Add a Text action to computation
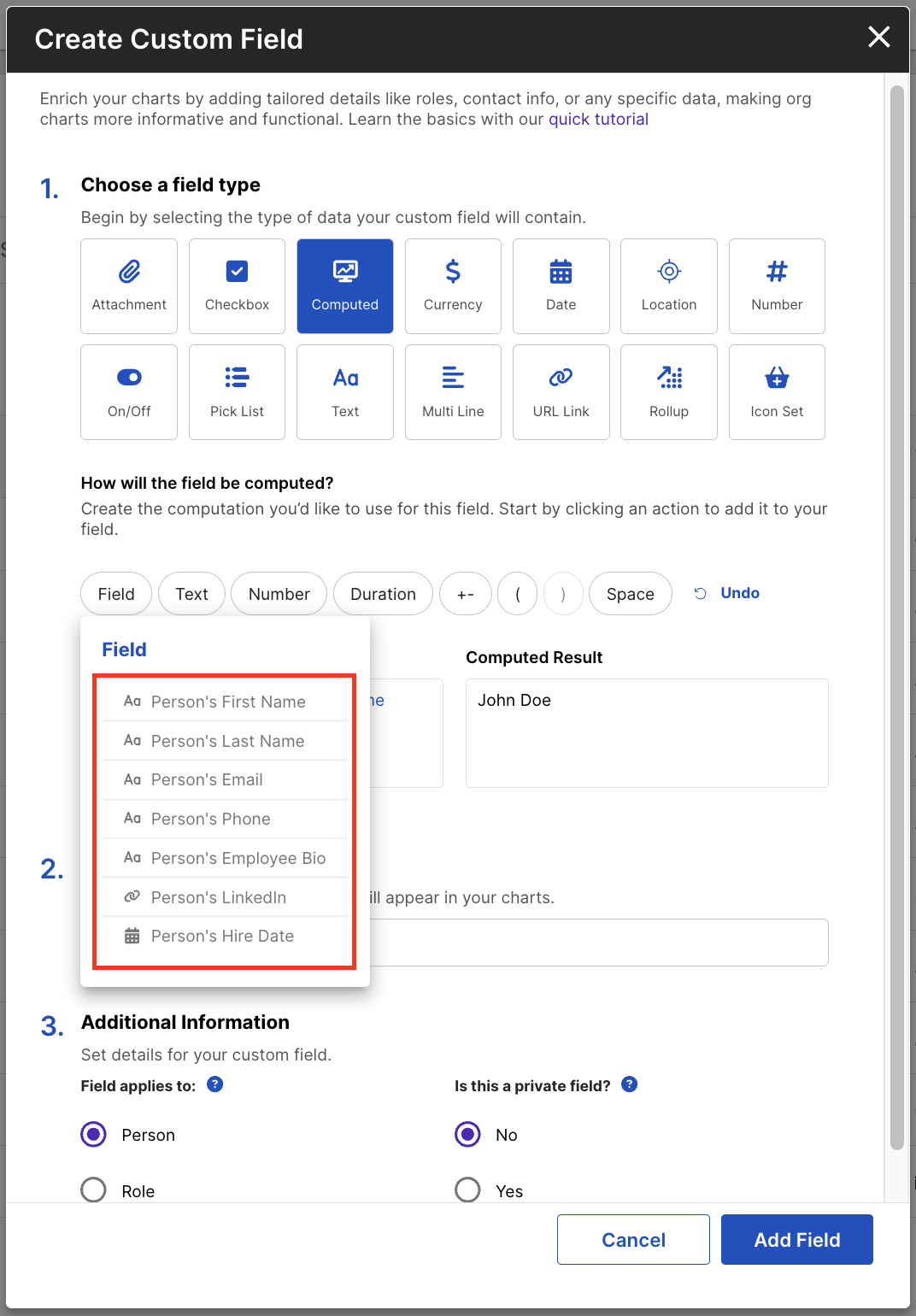 [x=192, y=594]
